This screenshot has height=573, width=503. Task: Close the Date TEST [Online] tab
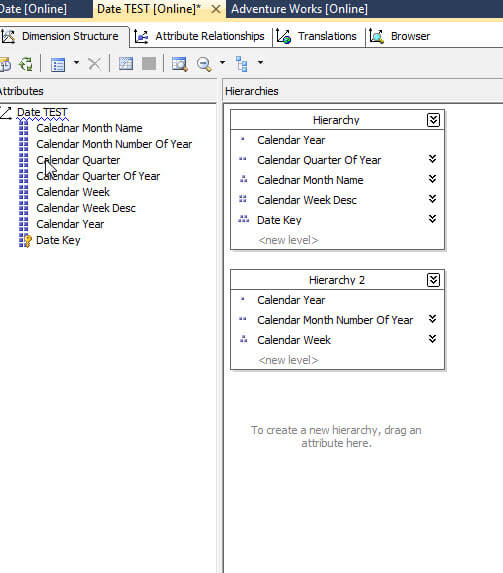pos(216,9)
